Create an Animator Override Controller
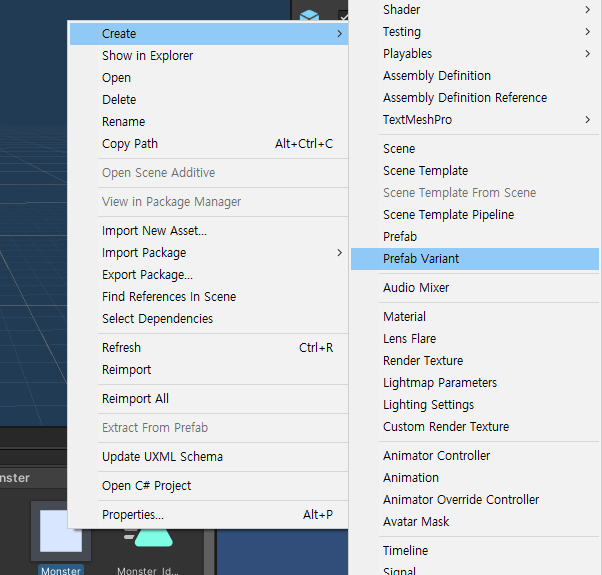The width and height of the screenshot is (602, 575). click(x=475, y=500)
